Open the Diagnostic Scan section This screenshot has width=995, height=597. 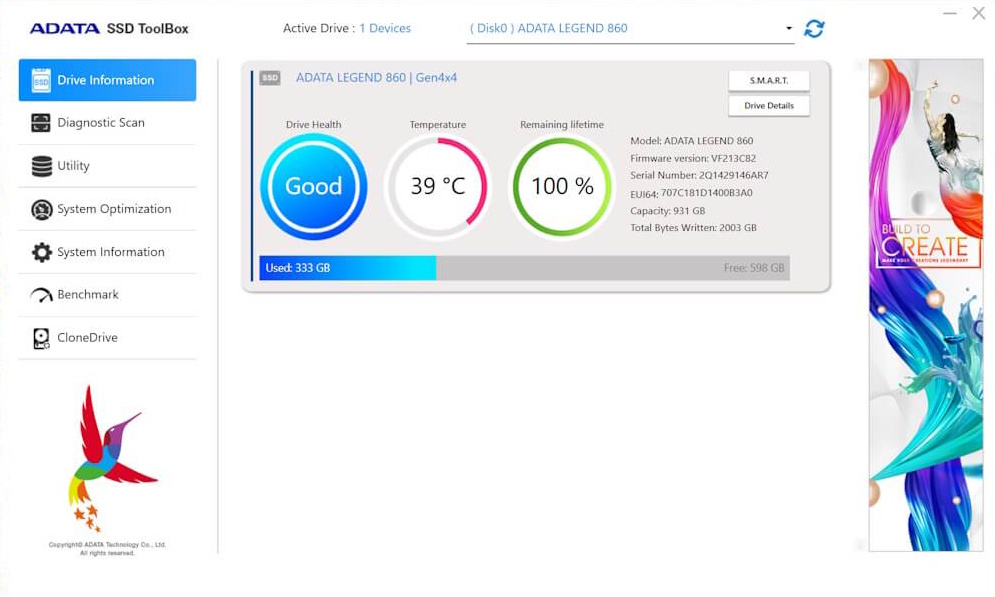pos(107,123)
